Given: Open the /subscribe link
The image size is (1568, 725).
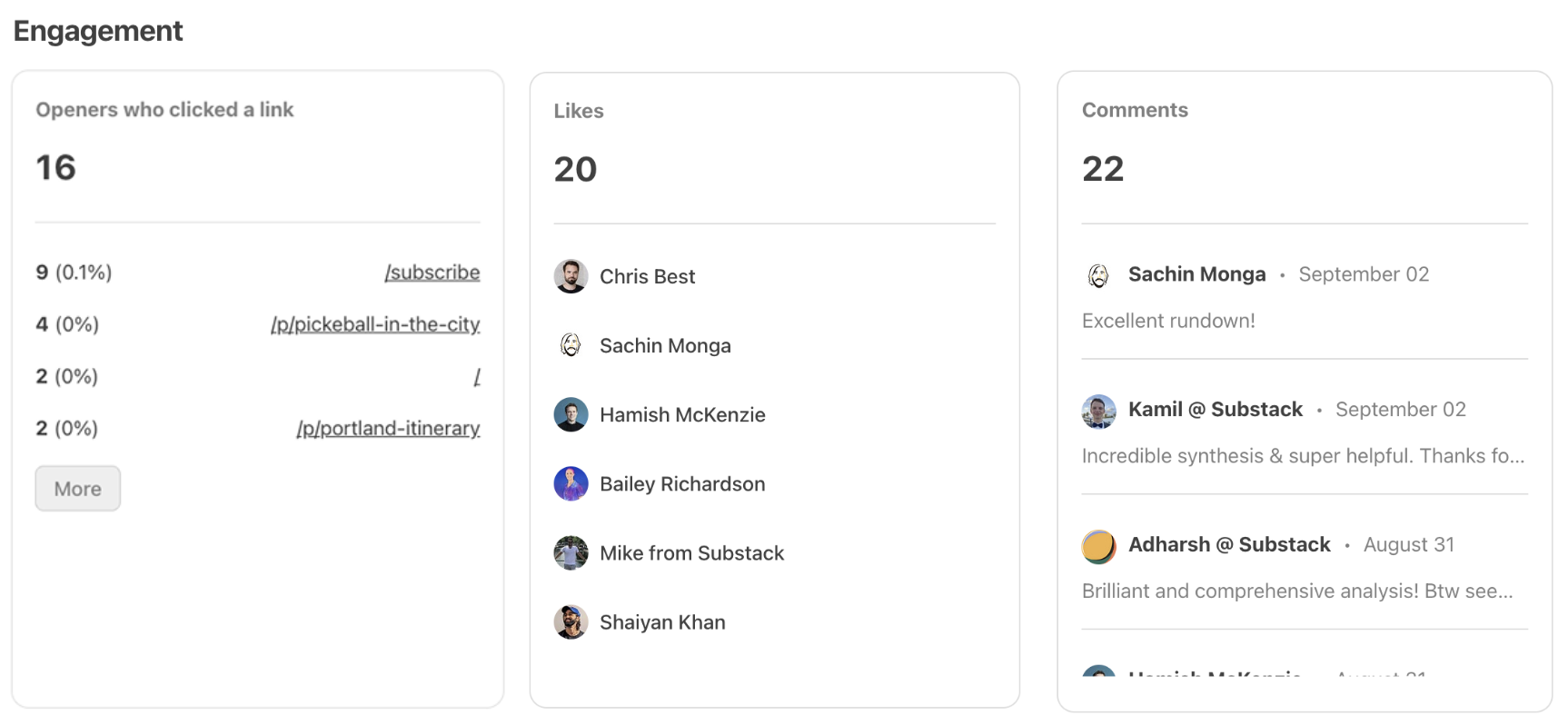Looking at the screenshot, I should (432, 273).
